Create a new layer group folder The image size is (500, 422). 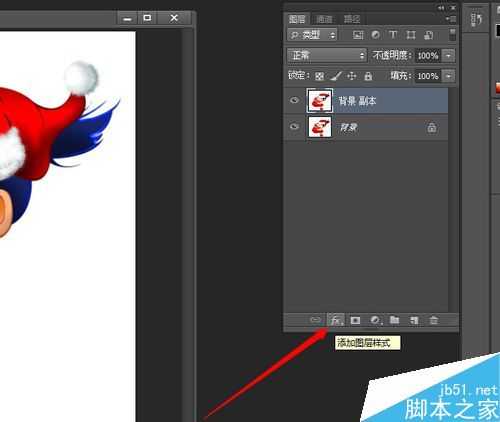395,320
